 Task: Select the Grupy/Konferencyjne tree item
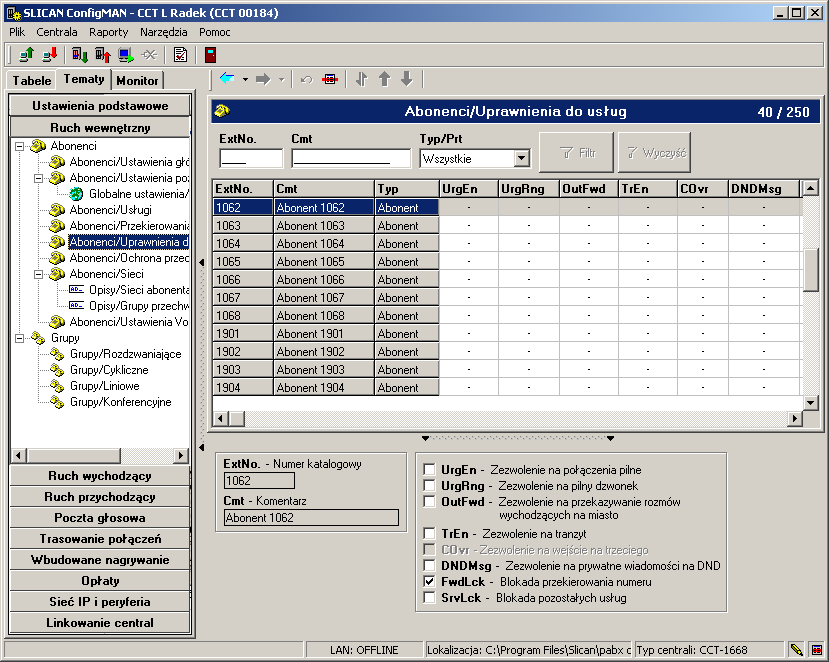[121, 402]
